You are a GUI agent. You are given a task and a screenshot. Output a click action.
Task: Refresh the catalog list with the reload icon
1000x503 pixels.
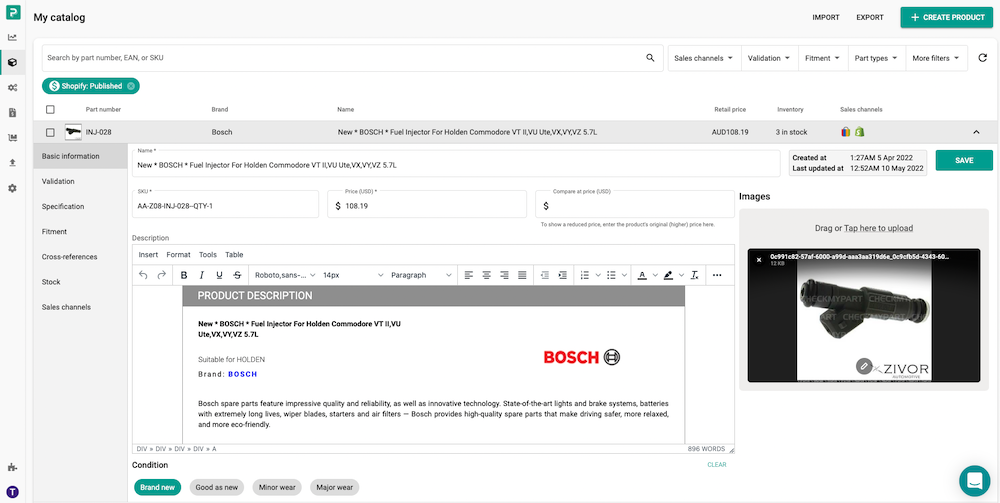coord(983,58)
